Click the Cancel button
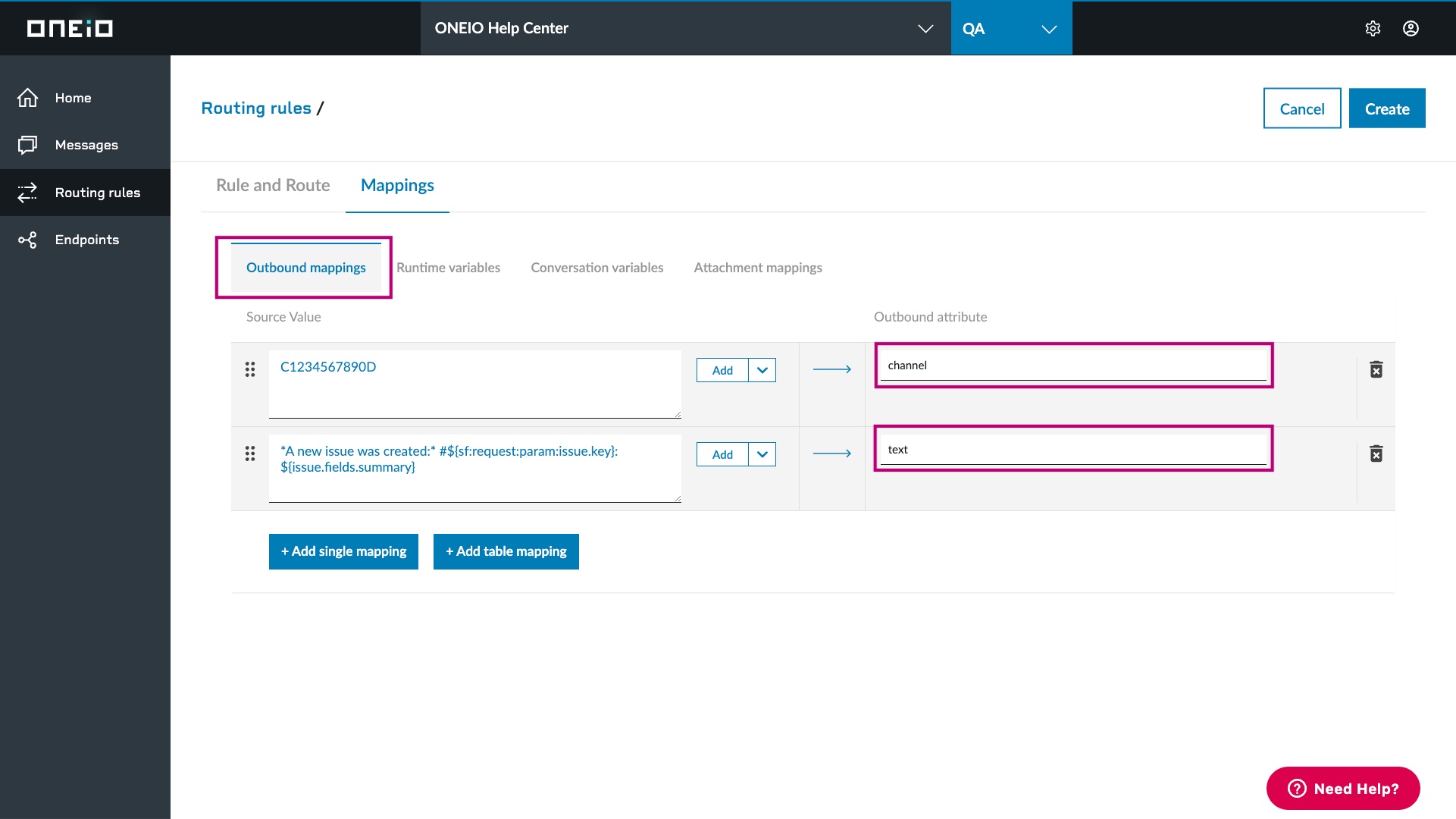This screenshot has height=819, width=1456. (x=1302, y=108)
